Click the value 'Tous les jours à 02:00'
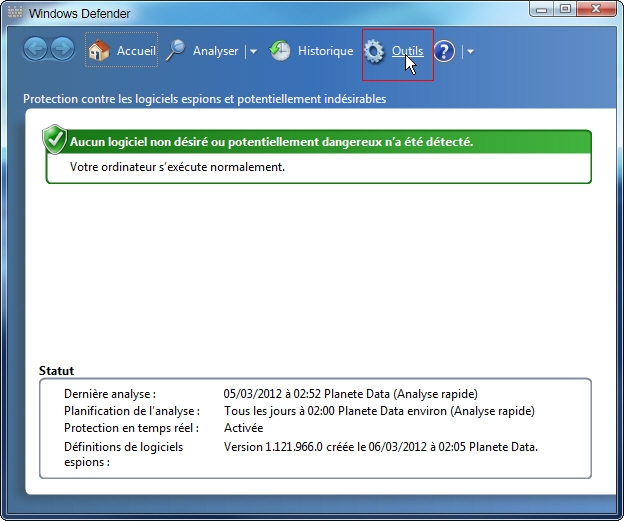This screenshot has width=624, height=521. 279,411
